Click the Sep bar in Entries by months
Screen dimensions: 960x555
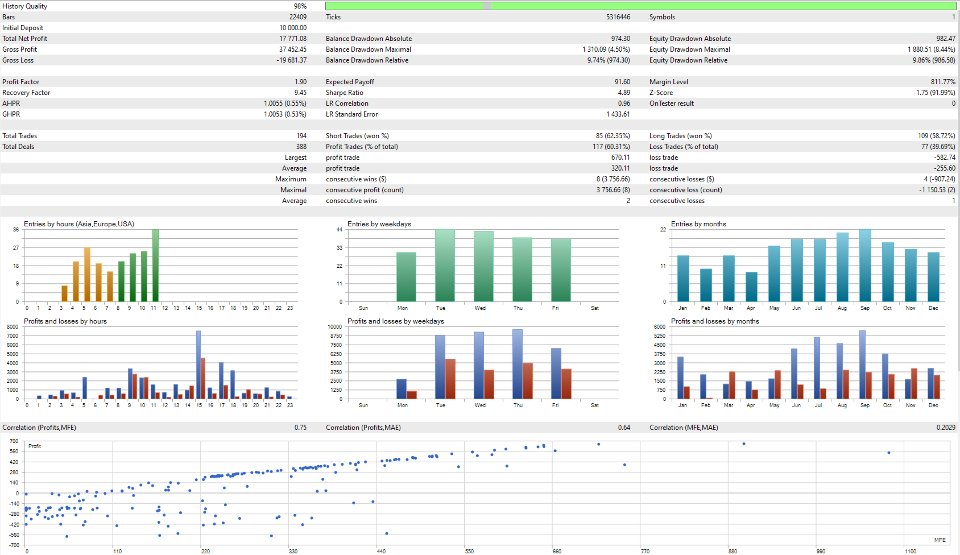(864, 266)
